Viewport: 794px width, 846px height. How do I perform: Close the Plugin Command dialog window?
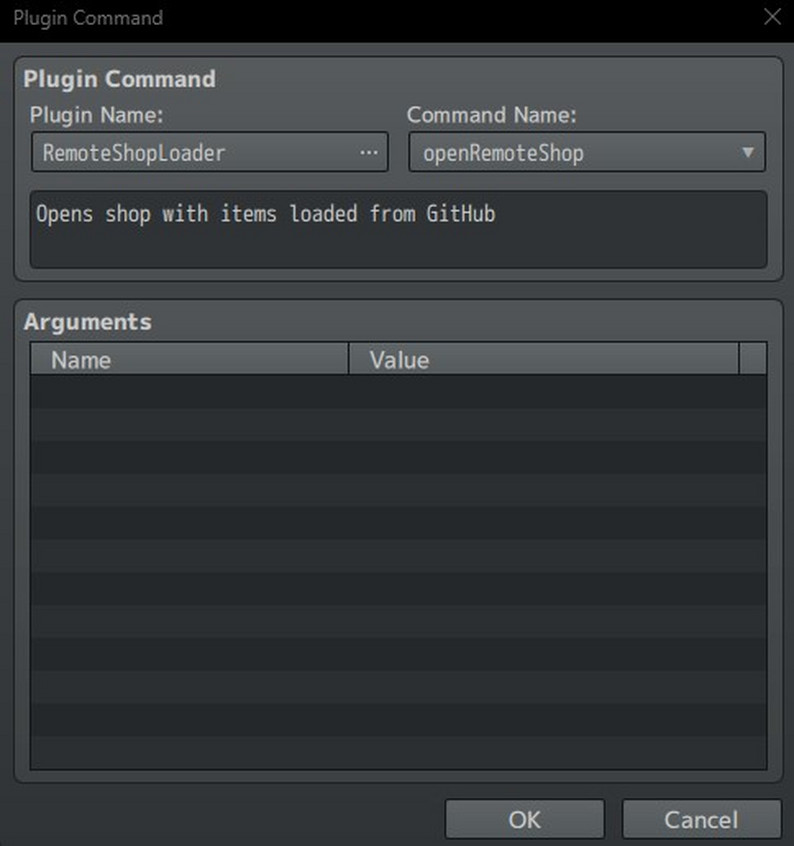tap(772, 17)
